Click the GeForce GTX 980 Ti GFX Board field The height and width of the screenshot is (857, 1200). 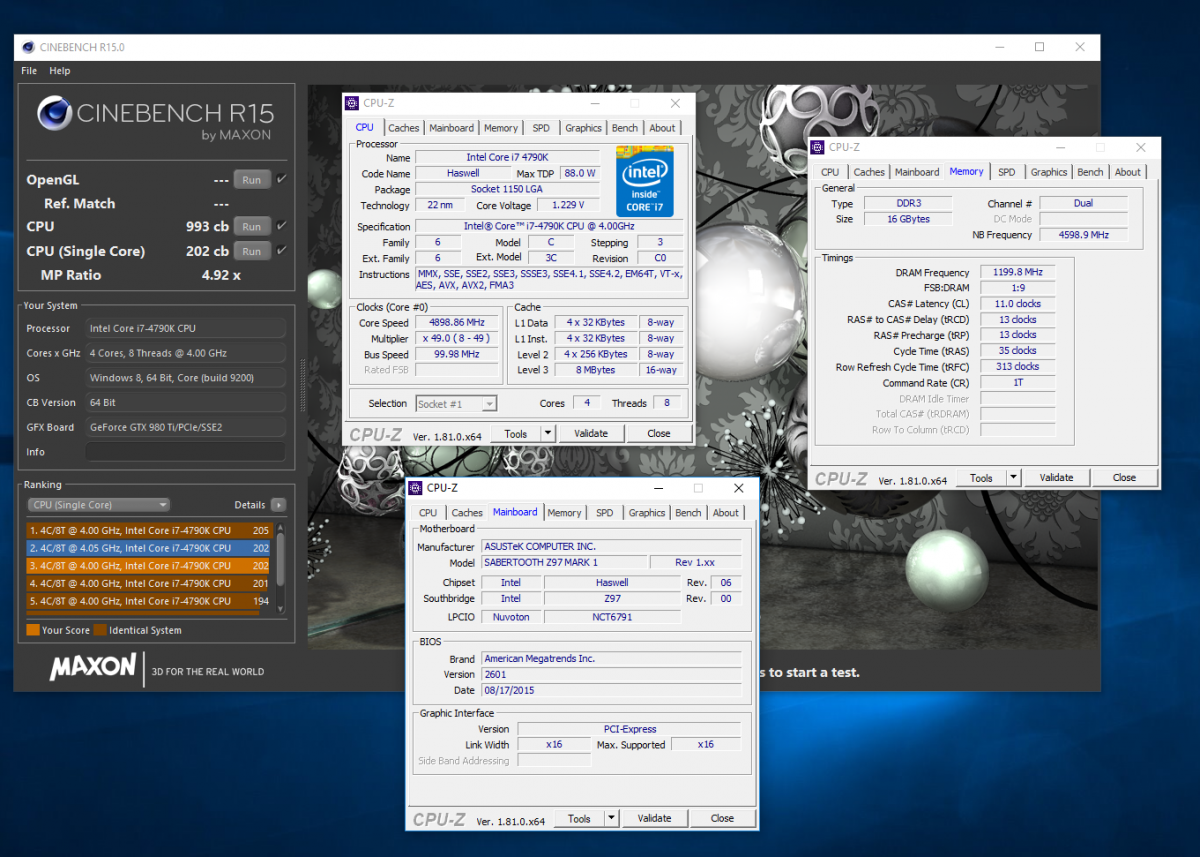(x=186, y=427)
